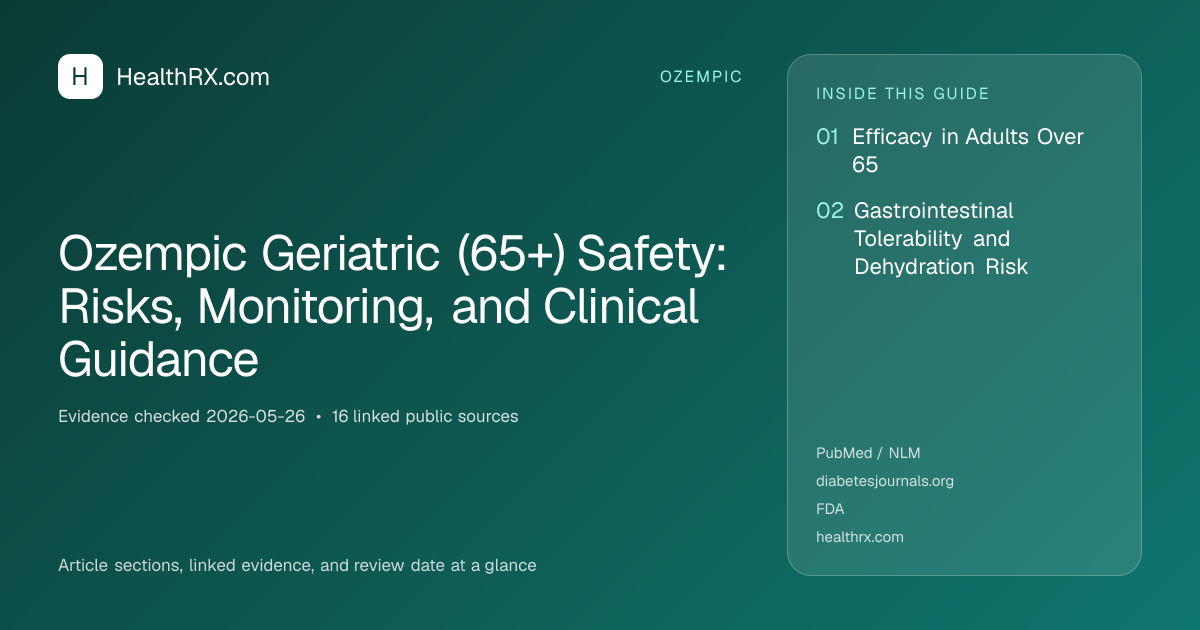Click the diabetesjournals.org source
Image resolution: width=1200 pixels, height=630 pixels.
[885, 481]
